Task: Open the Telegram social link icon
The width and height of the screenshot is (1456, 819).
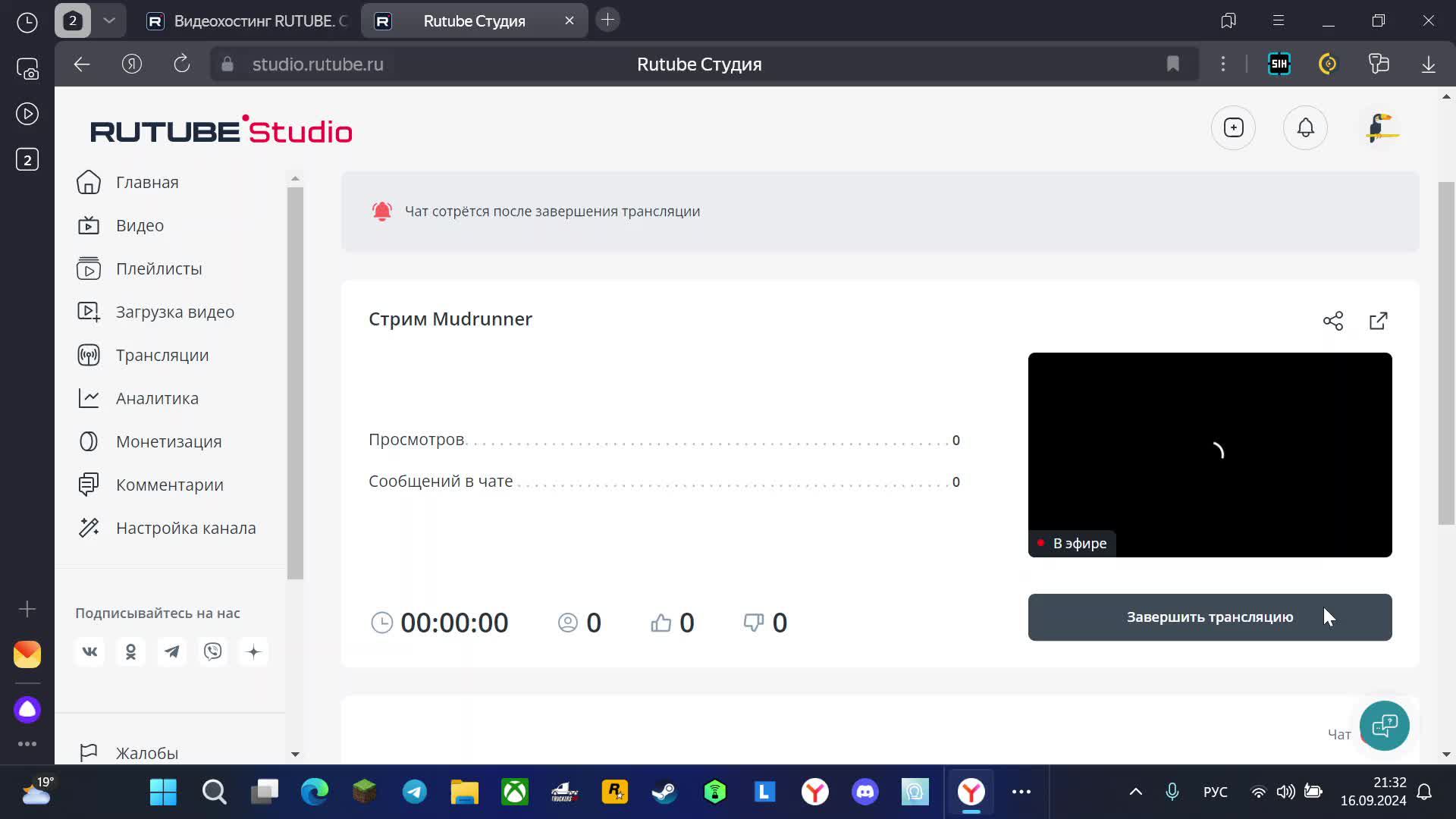Action: pyautogui.click(x=172, y=651)
